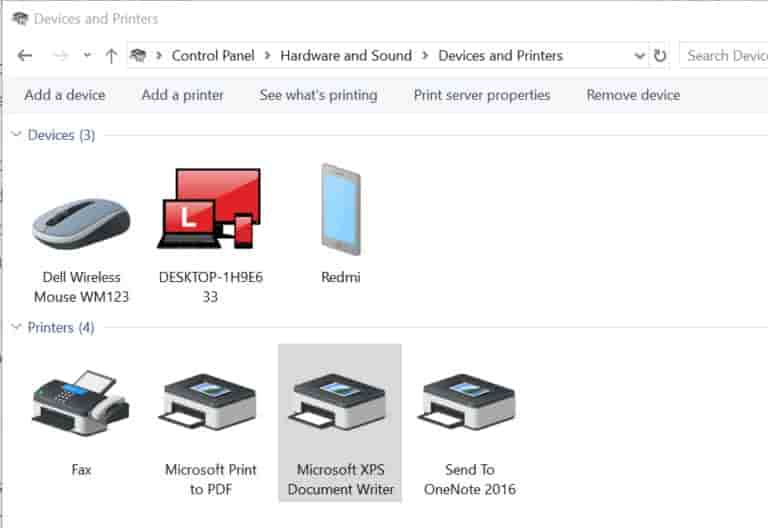Select the DESKTOP-1H9E633 computer icon
Screen dimensions: 768x528
pos(210,208)
